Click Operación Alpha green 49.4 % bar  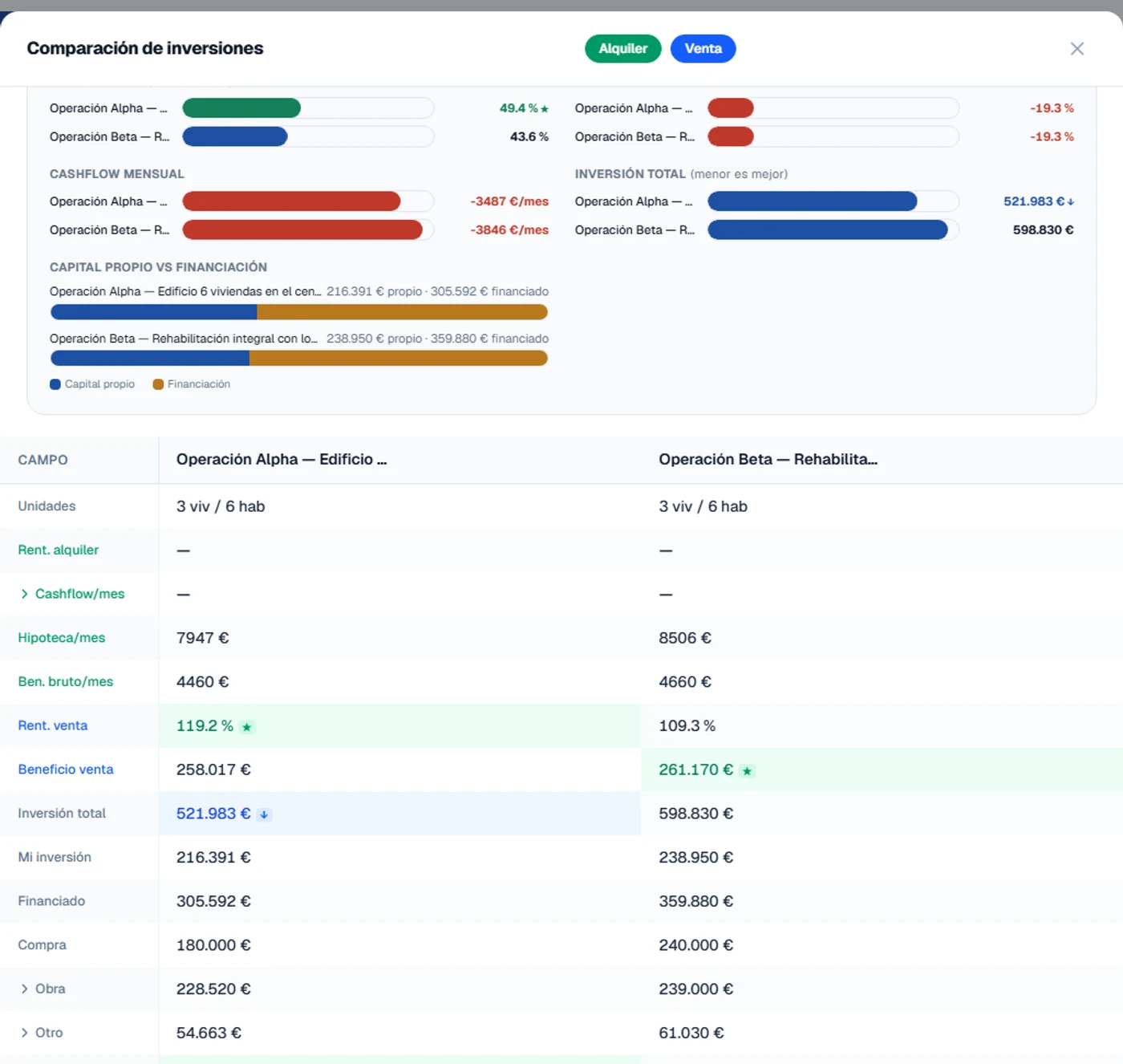coord(241,108)
